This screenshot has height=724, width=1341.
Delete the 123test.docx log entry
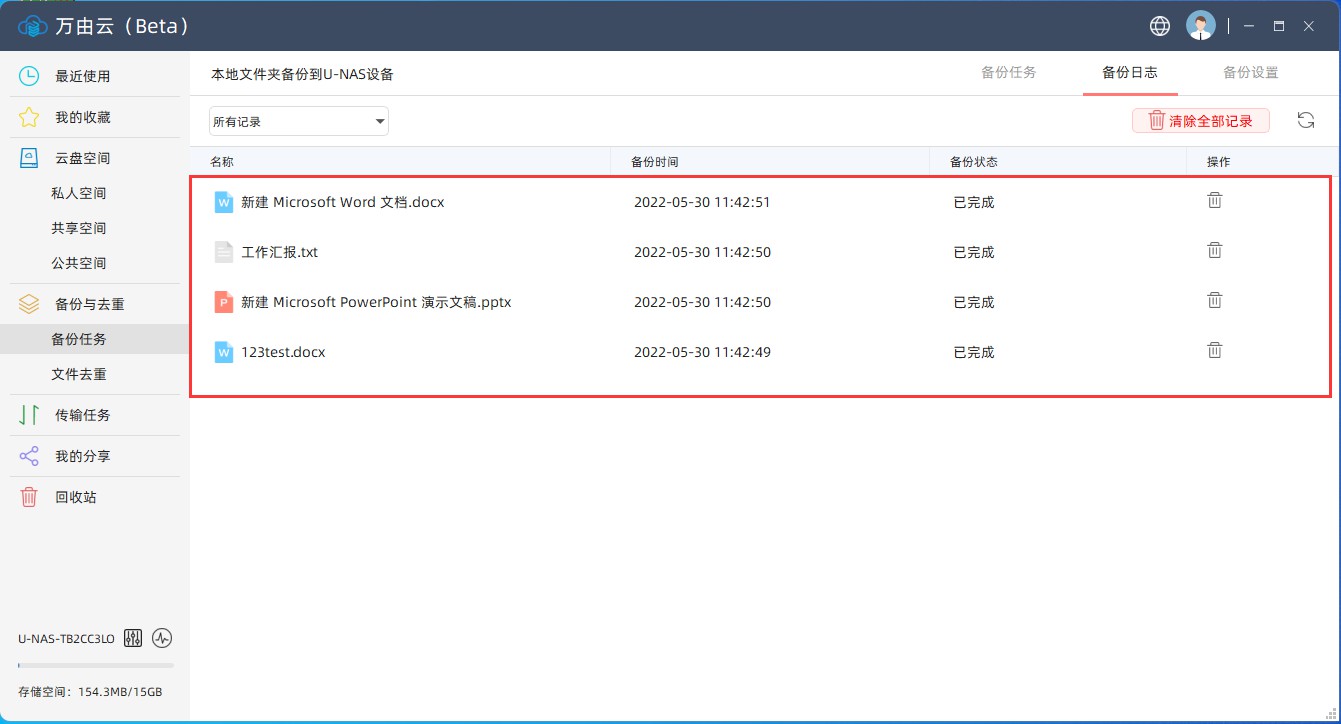coord(1214,351)
